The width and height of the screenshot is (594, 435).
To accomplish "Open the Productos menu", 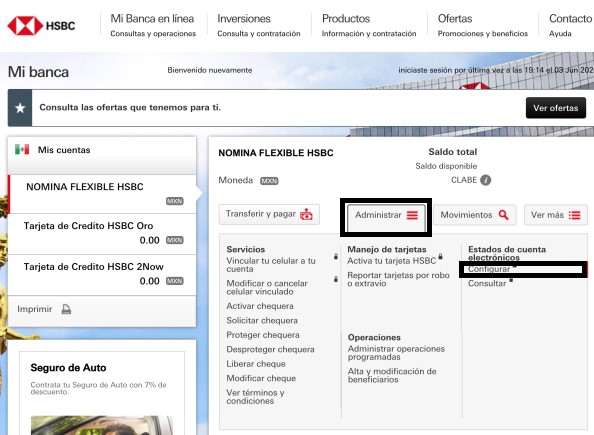I will point(369,25).
